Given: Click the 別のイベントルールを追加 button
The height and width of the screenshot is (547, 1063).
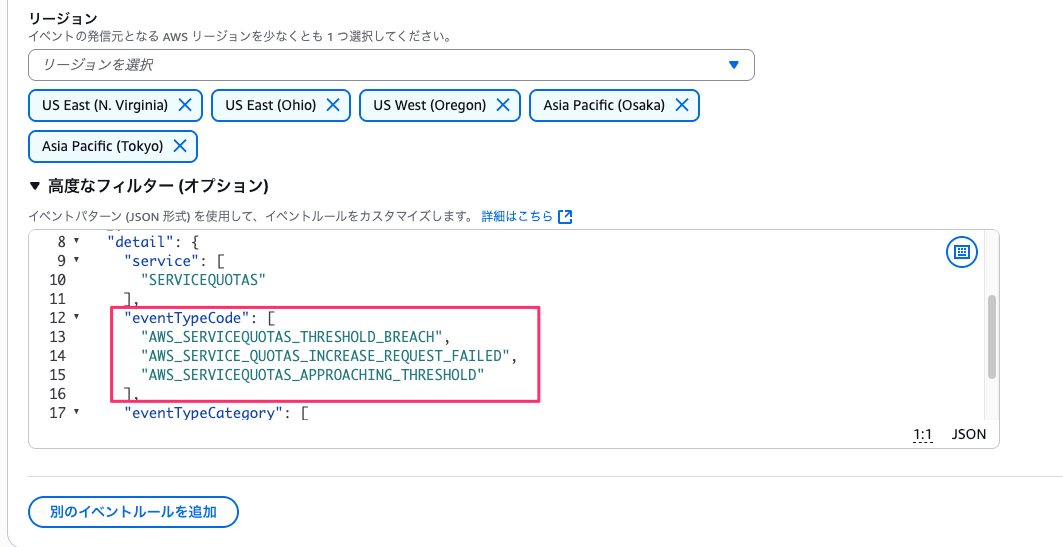Looking at the screenshot, I should [x=133, y=512].
